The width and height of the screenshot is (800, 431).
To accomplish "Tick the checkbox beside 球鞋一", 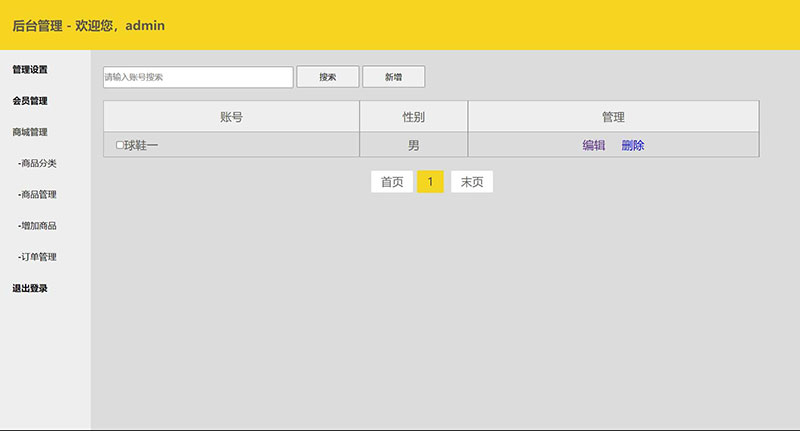I will click(x=120, y=146).
